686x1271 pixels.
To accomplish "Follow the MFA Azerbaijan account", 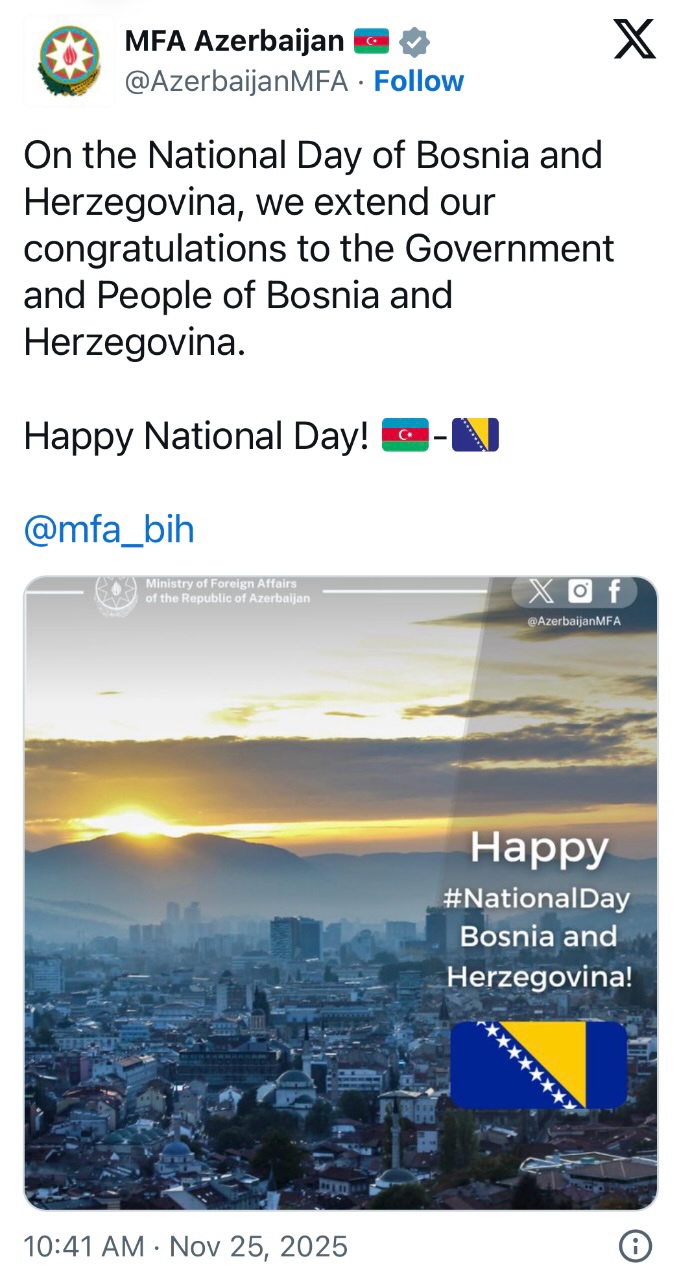I will 418,81.
